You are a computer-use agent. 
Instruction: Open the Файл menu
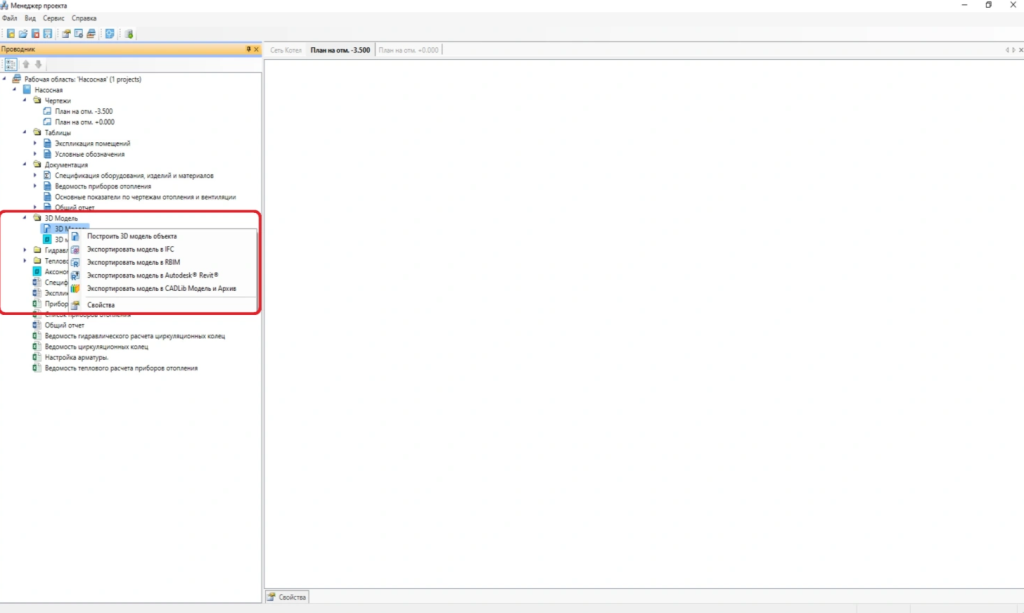click(x=10, y=18)
